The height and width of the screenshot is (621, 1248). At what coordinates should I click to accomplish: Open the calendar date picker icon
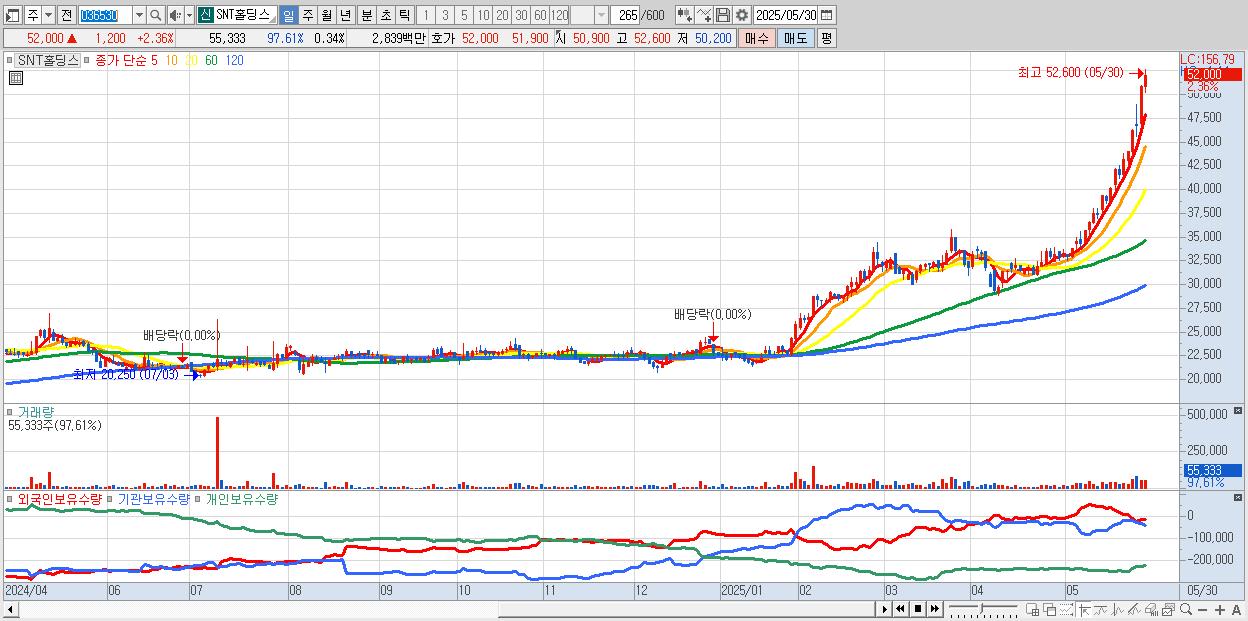pos(826,15)
